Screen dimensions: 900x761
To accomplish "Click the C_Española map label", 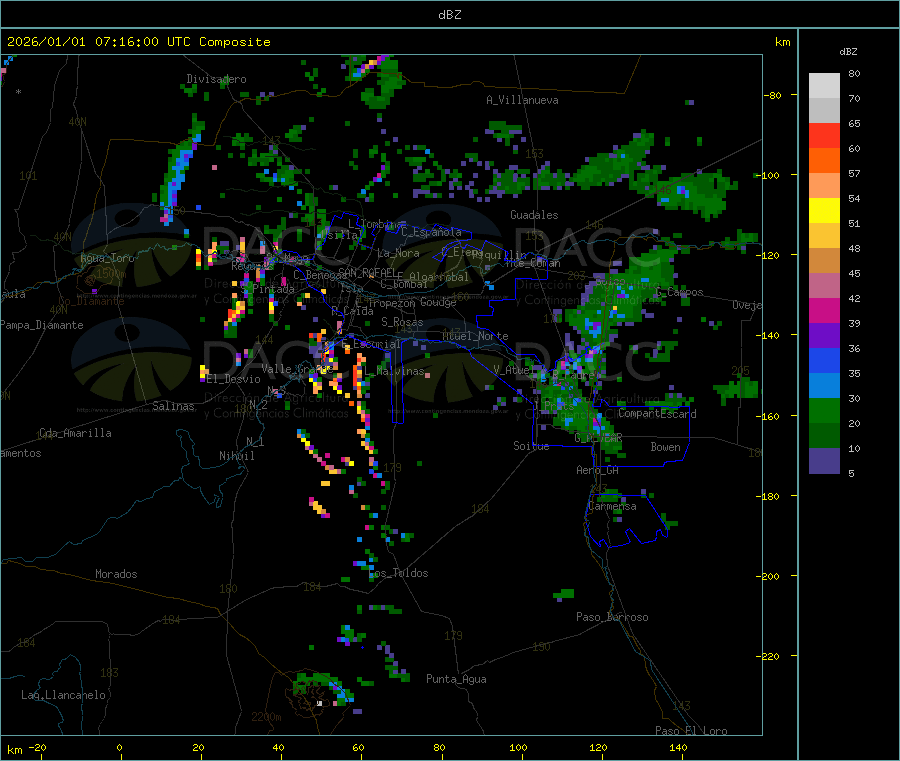I will click(x=431, y=232).
